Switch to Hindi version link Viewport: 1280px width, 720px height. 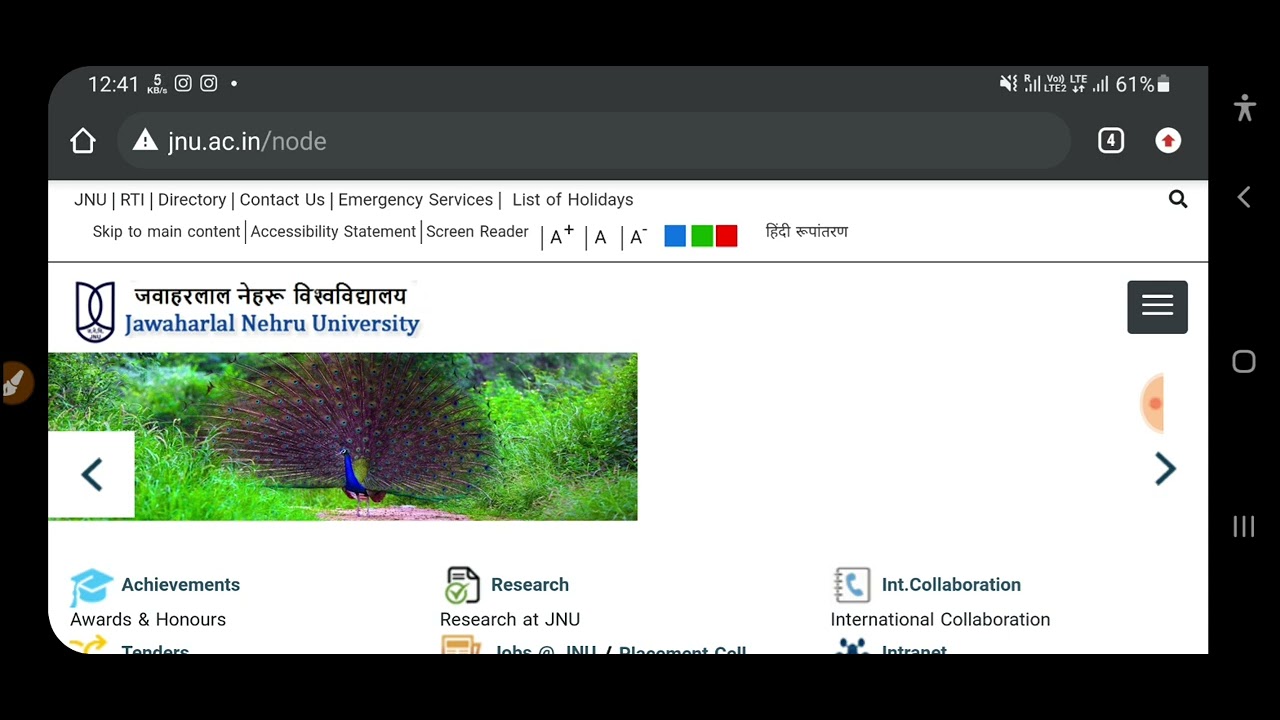click(x=807, y=232)
